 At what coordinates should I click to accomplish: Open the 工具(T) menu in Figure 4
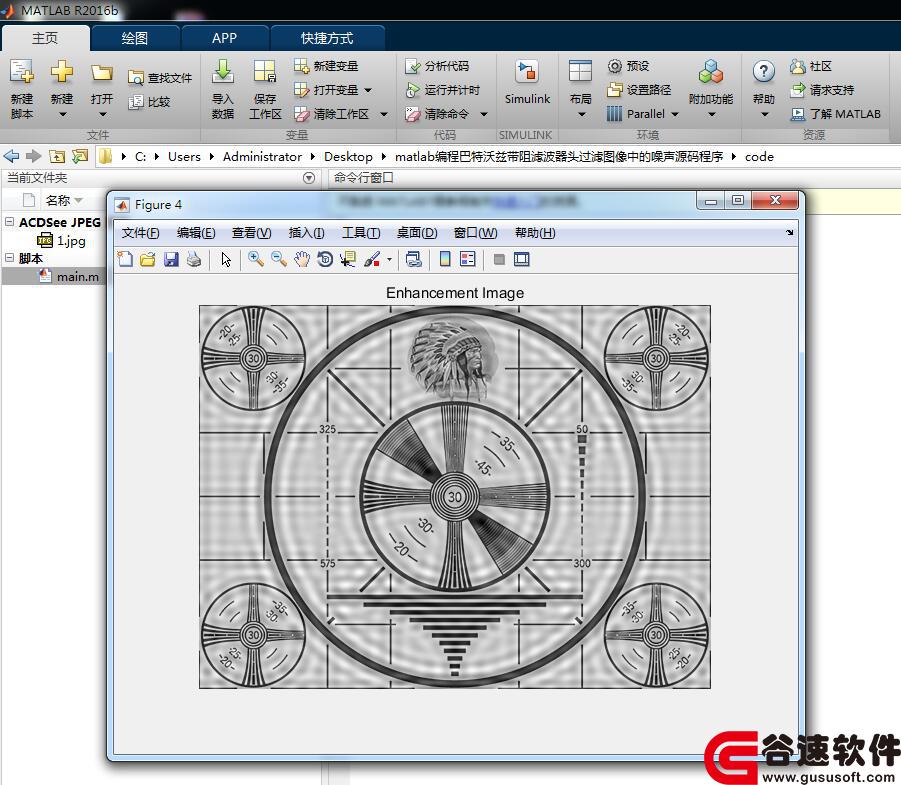click(x=361, y=232)
